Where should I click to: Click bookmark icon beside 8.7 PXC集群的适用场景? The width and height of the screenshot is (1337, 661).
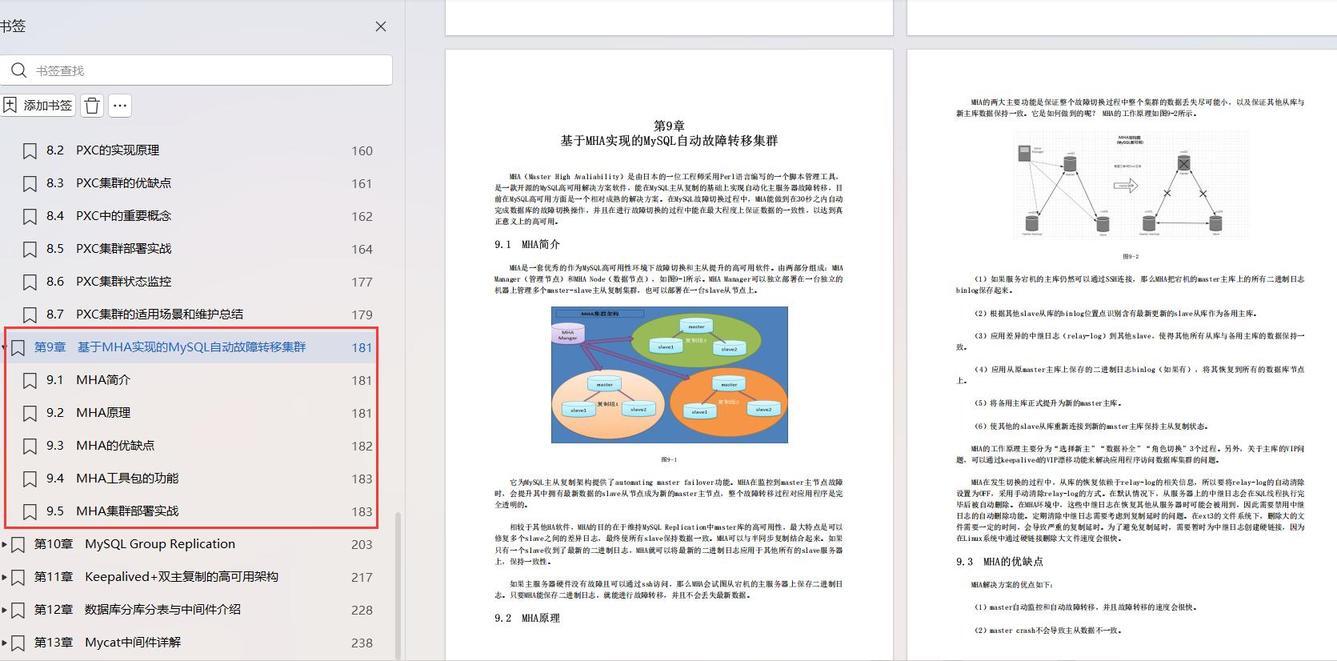pos(30,315)
